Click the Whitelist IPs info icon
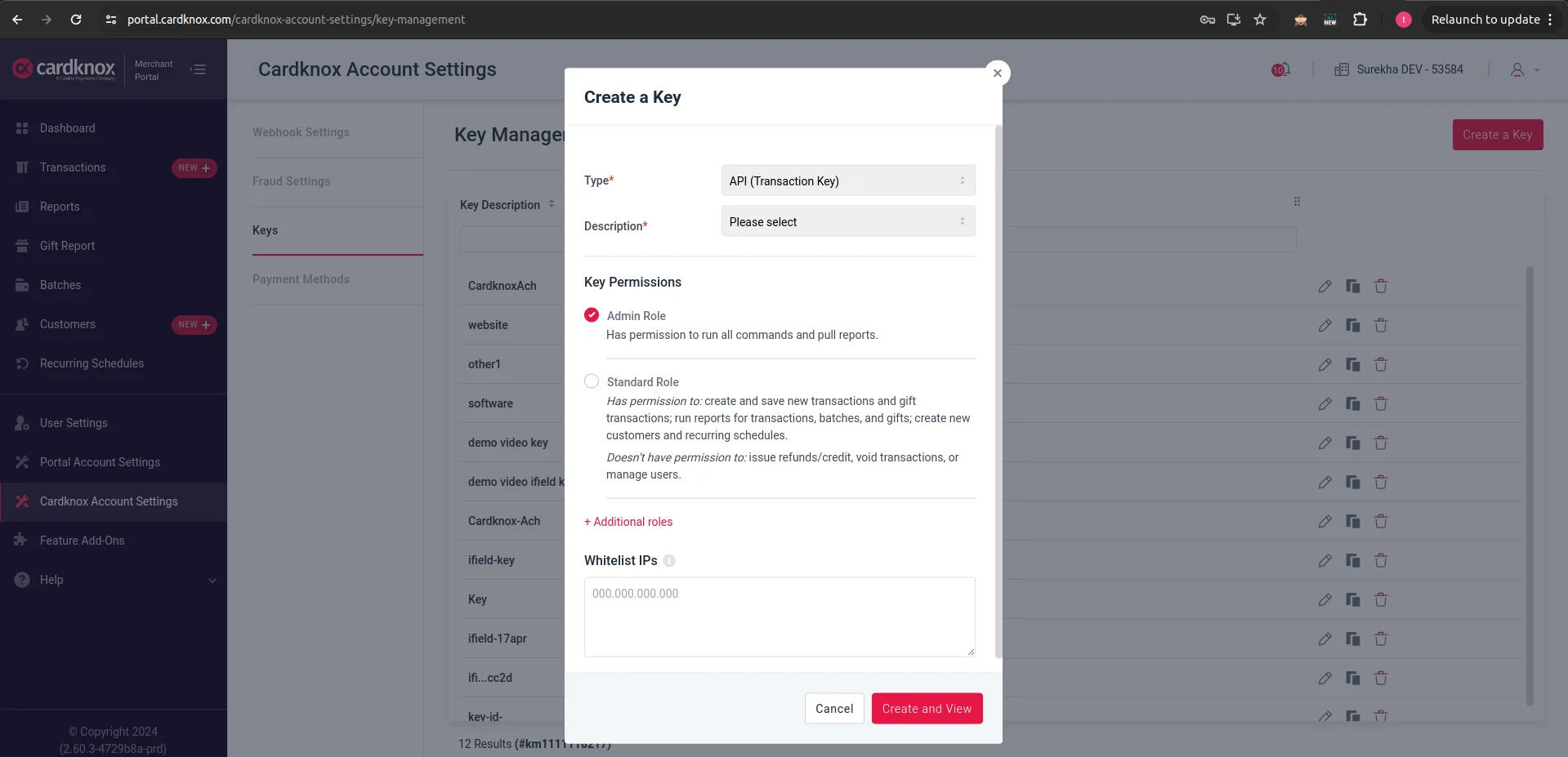The width and height of the screenshot is (1568, 757). point(669,560)
